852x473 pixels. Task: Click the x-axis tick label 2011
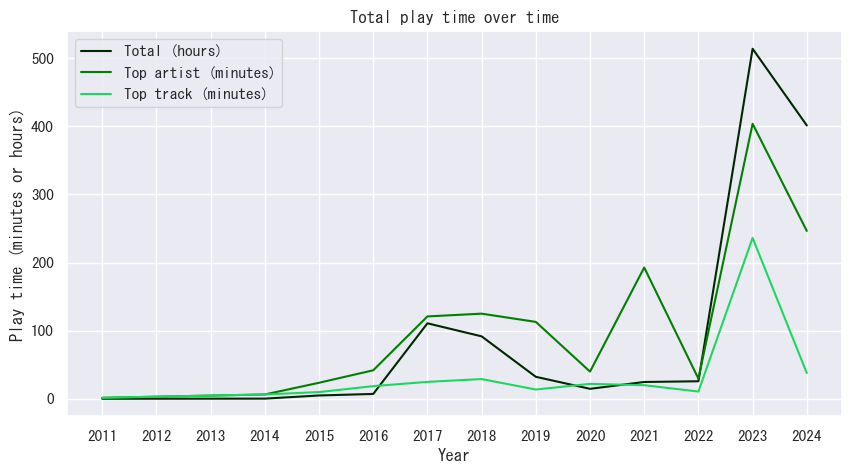click(x=102, y=436)
